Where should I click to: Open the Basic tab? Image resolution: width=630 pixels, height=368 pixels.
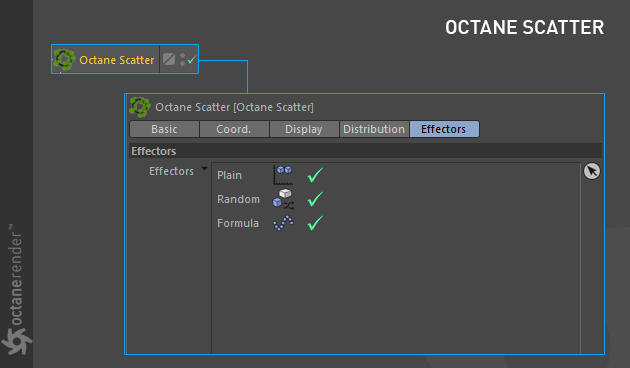[164, 129]
